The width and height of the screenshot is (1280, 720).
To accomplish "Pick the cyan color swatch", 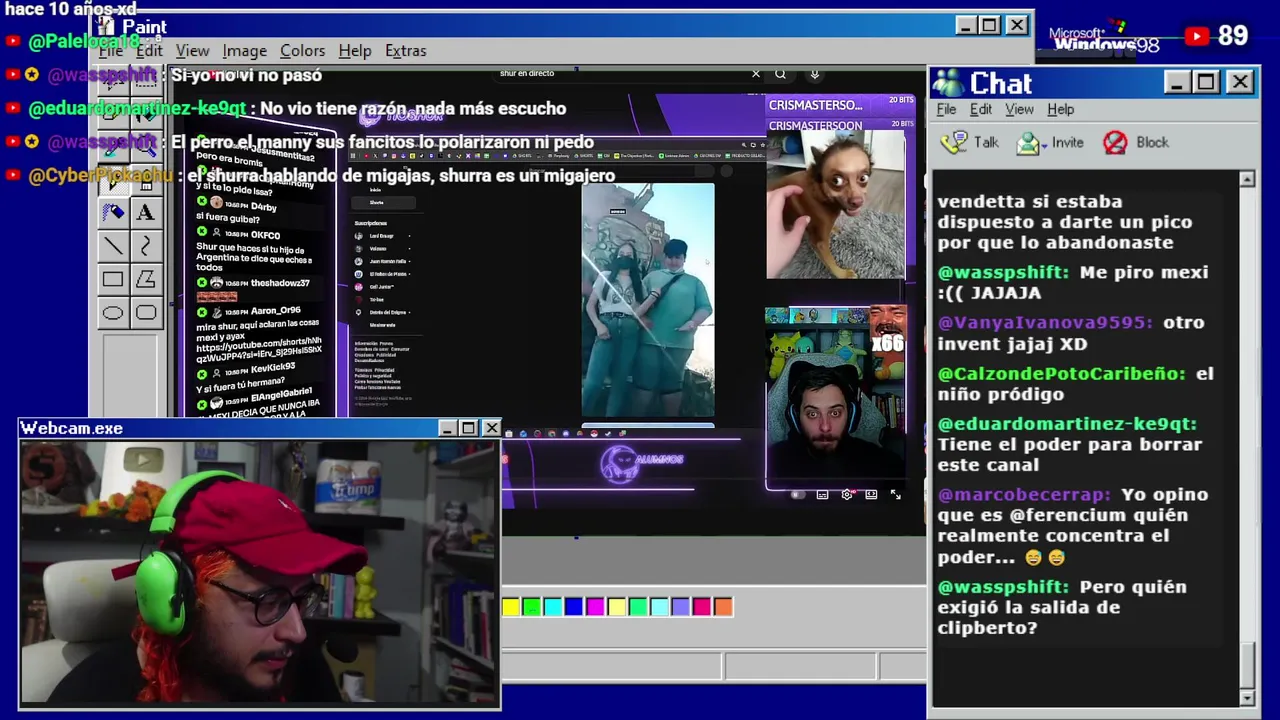I will (553, 606).
